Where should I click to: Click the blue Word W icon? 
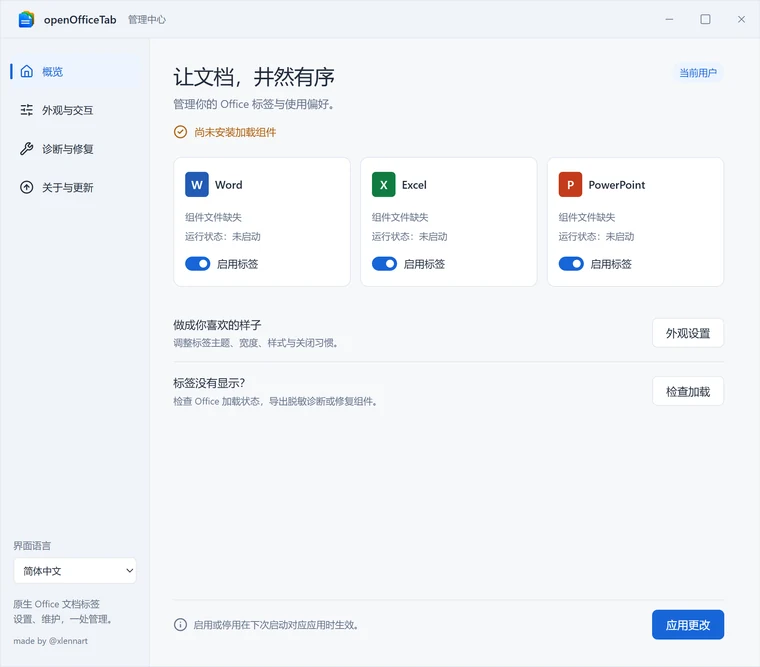pos(197,185)
